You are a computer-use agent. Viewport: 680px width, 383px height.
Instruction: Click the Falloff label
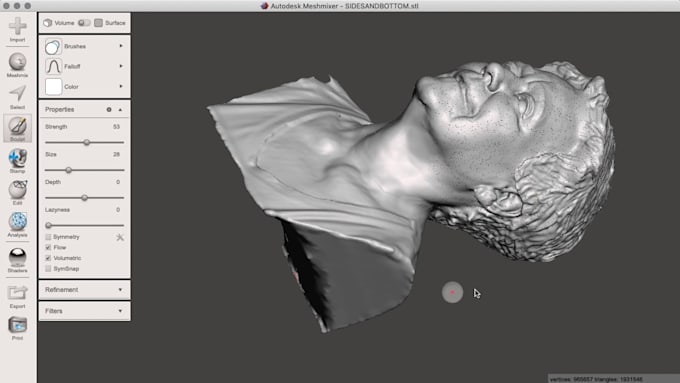pyautogui.click(x=72, y=66)
